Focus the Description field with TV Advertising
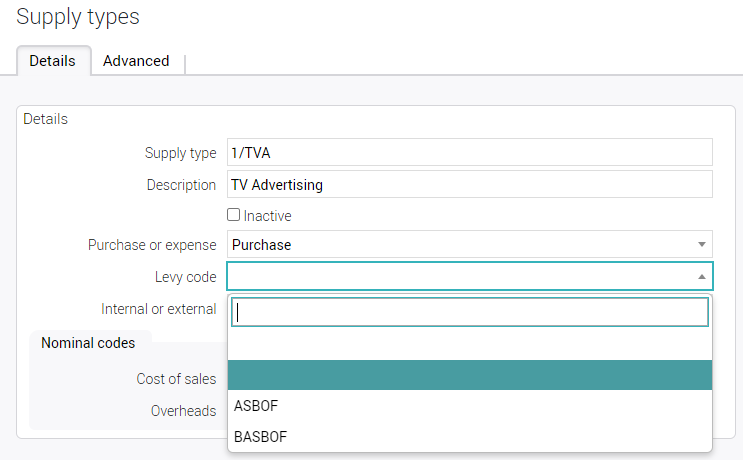The height and width of the screenshot is (460, 743). [469, 185]
